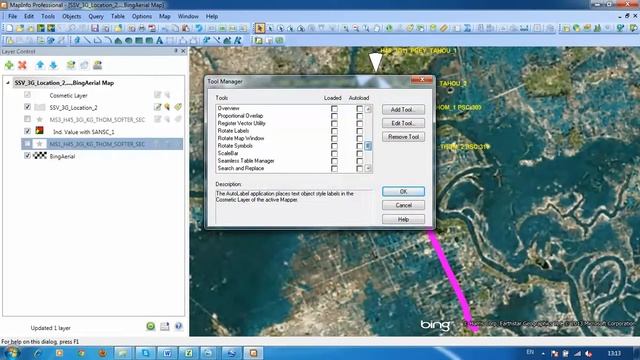Pick the Grabber hand tool

click(377, 28)
